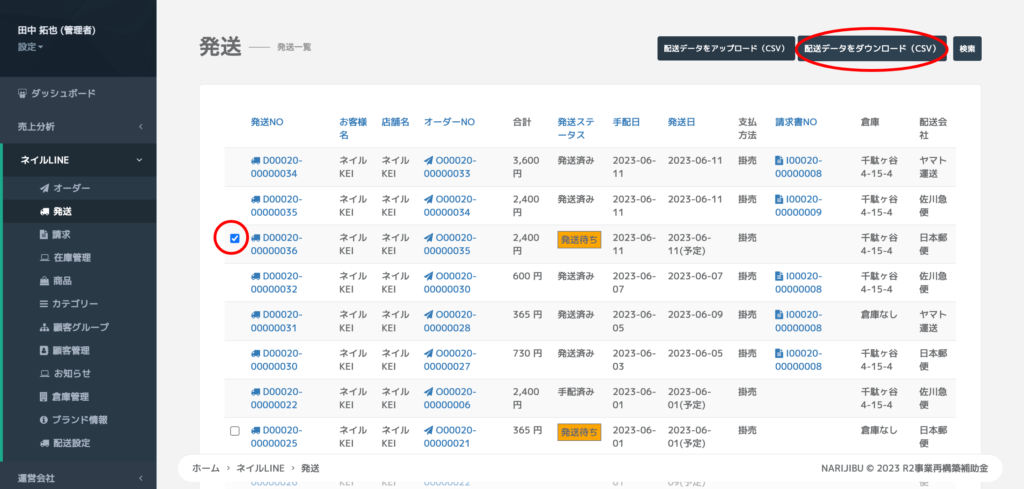Click the オーダー paper plane icon in sidebar
1024x489 pixels.
44,188
